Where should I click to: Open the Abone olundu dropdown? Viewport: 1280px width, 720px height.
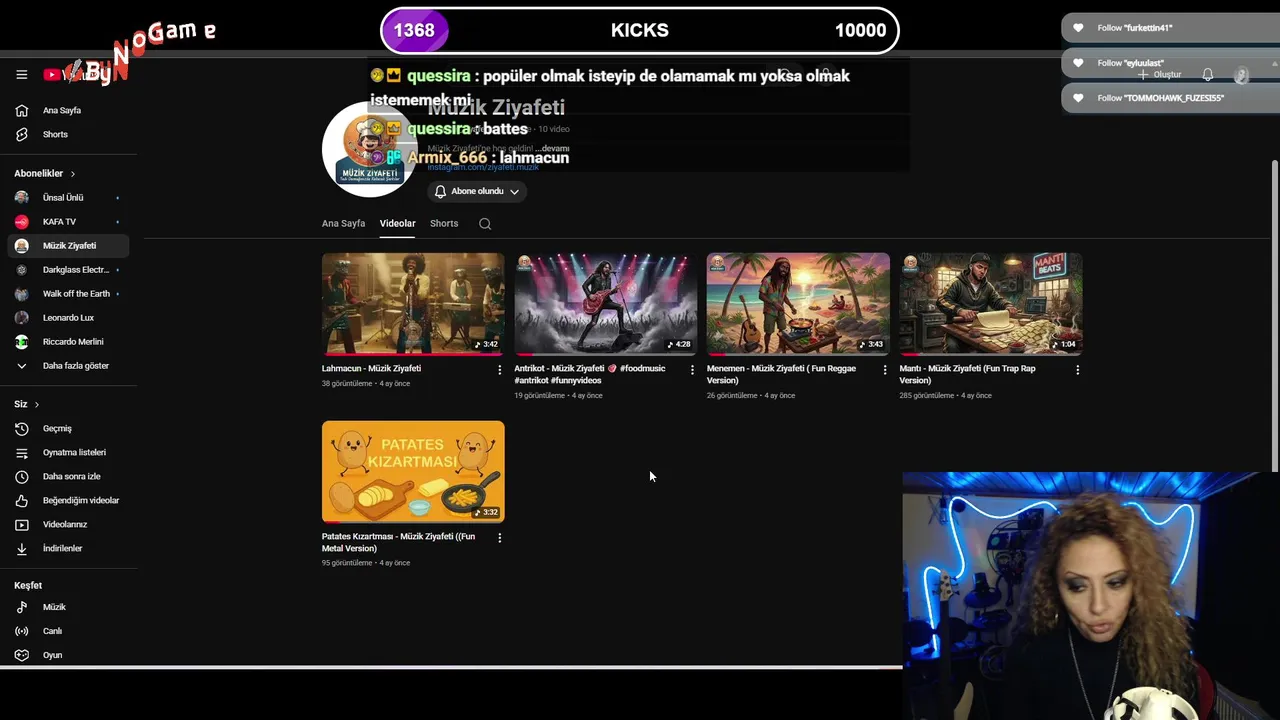pyautogui.click(x=477, y=191)
